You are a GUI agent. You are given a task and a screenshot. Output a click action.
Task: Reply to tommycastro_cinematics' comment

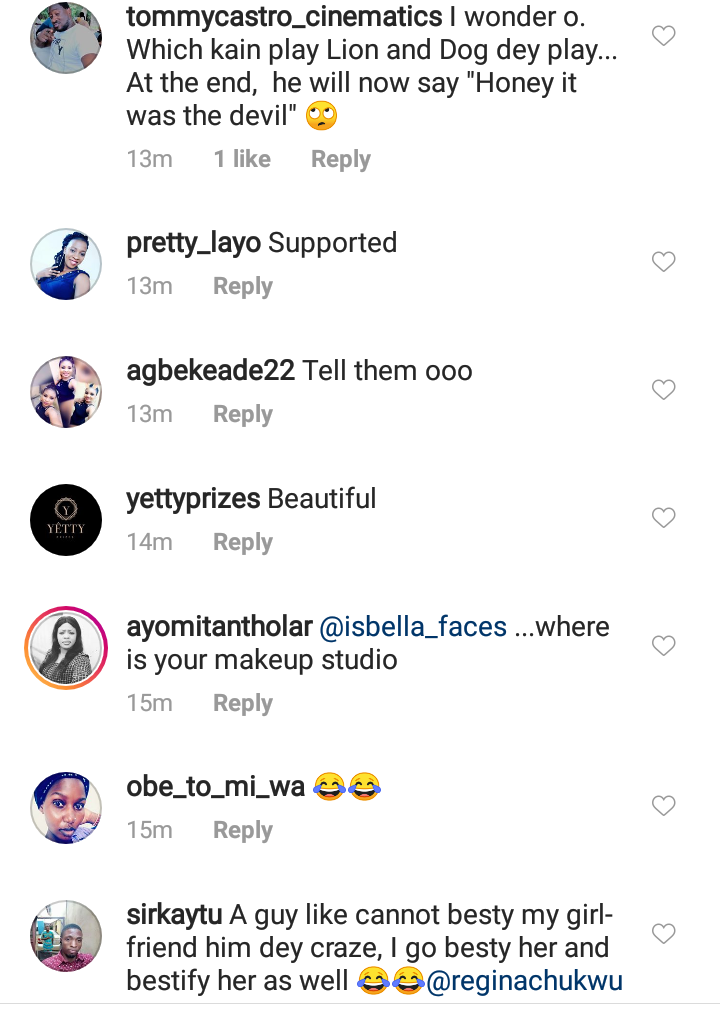pyautogui.click(x=340, y=159)
